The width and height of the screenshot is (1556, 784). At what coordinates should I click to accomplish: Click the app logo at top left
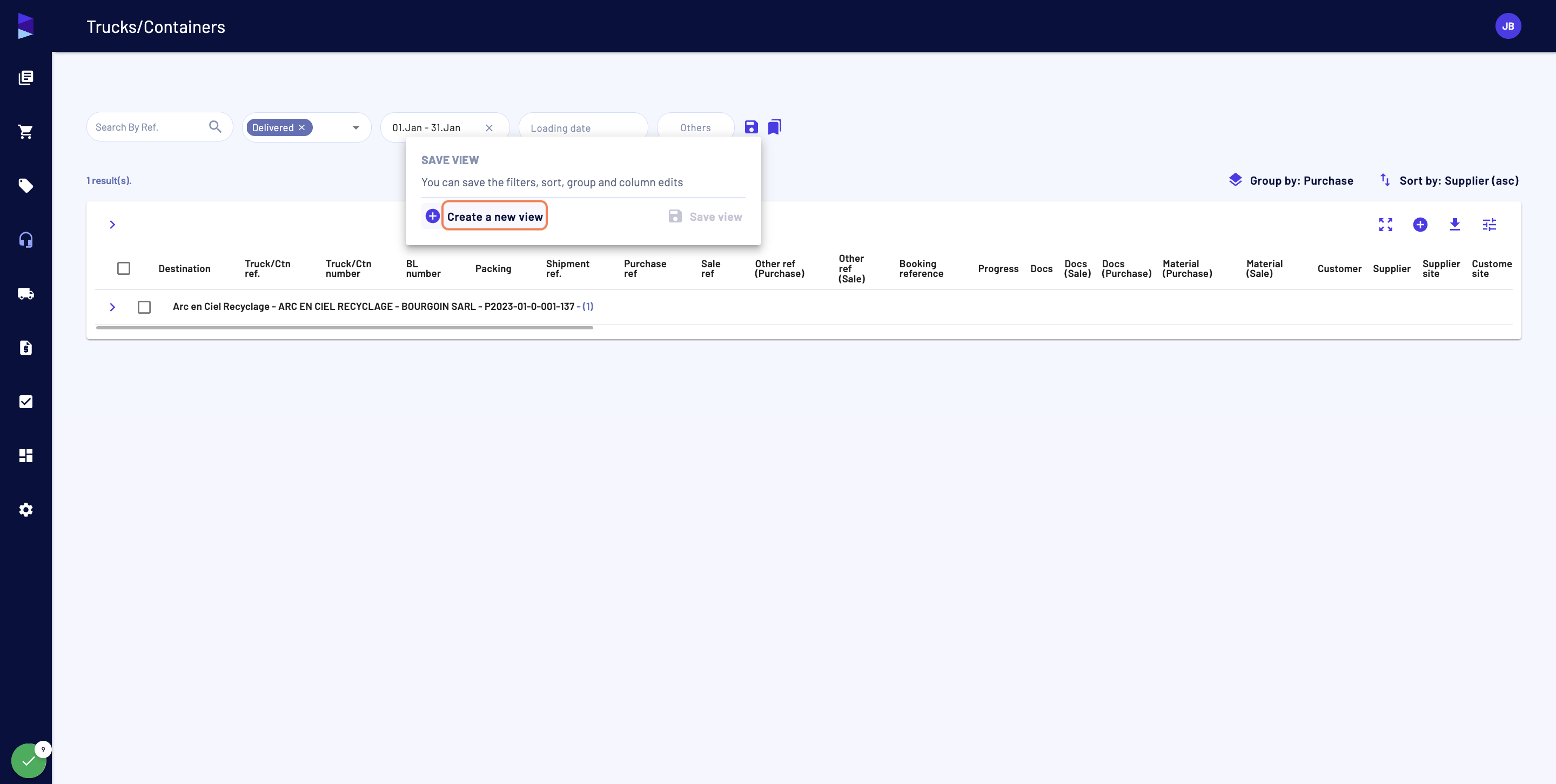coord(25,26)
